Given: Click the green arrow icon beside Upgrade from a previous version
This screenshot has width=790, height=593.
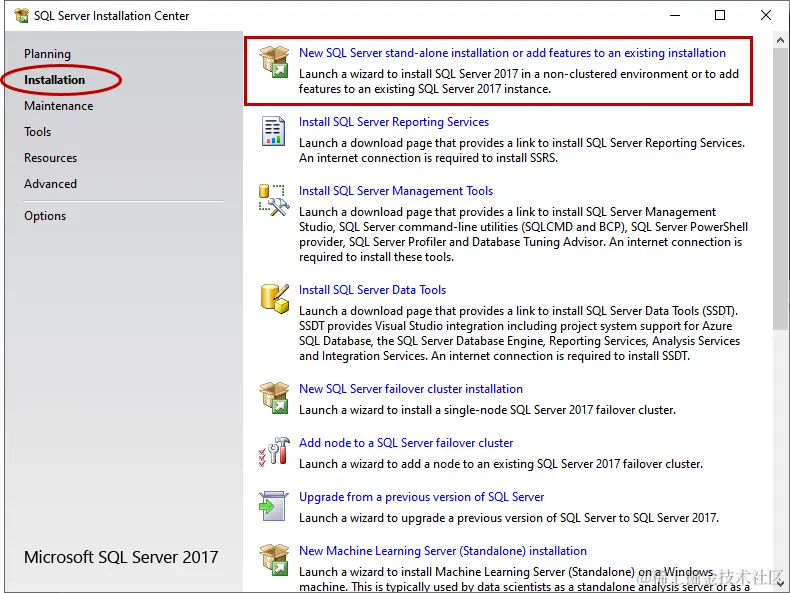Looking at the screenshot, I should (274, 506).
